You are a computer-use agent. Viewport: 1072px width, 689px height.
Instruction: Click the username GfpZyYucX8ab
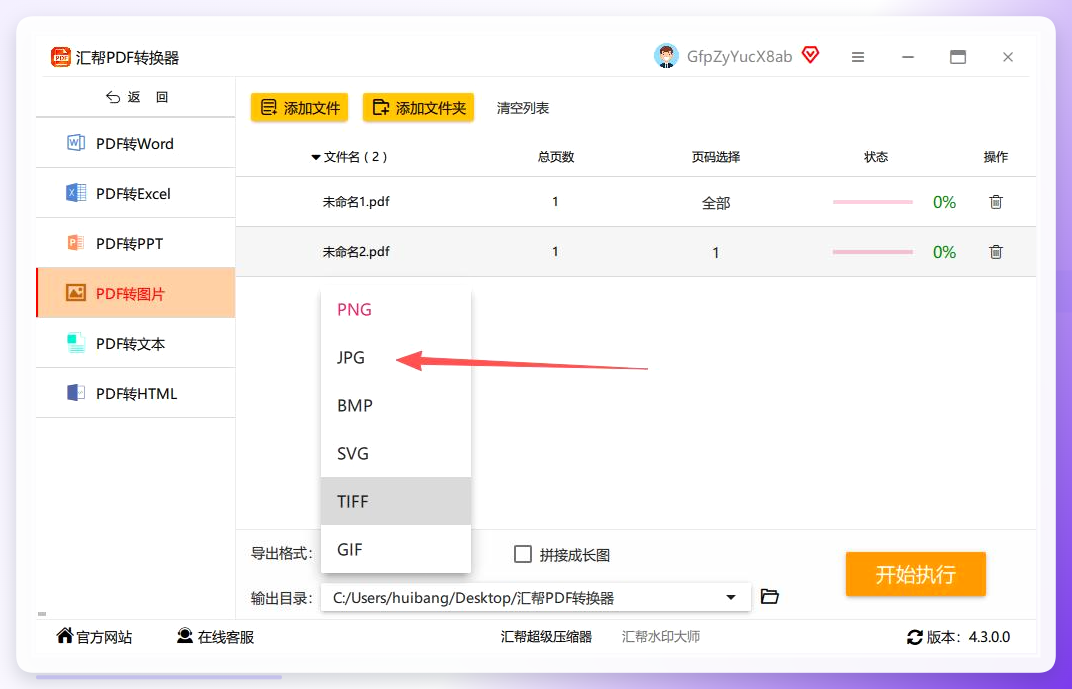click(740, 57)
